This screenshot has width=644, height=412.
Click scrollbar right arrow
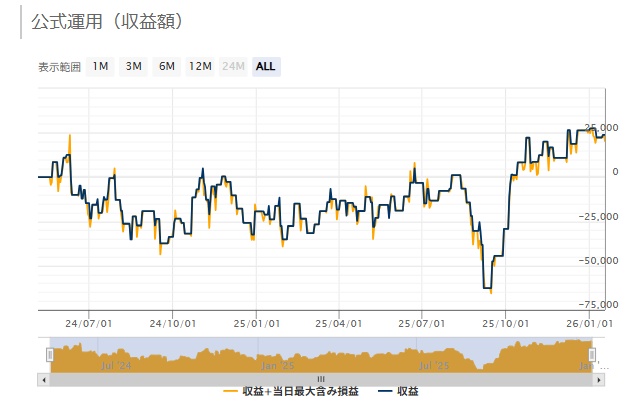(599, 379)
